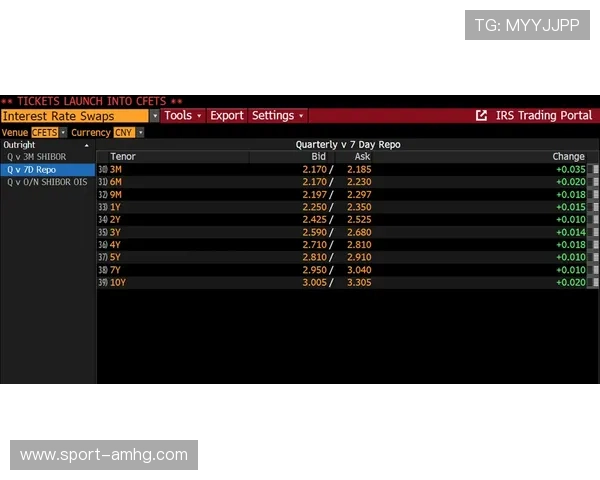Open the Settings menu

click(277, 116)
